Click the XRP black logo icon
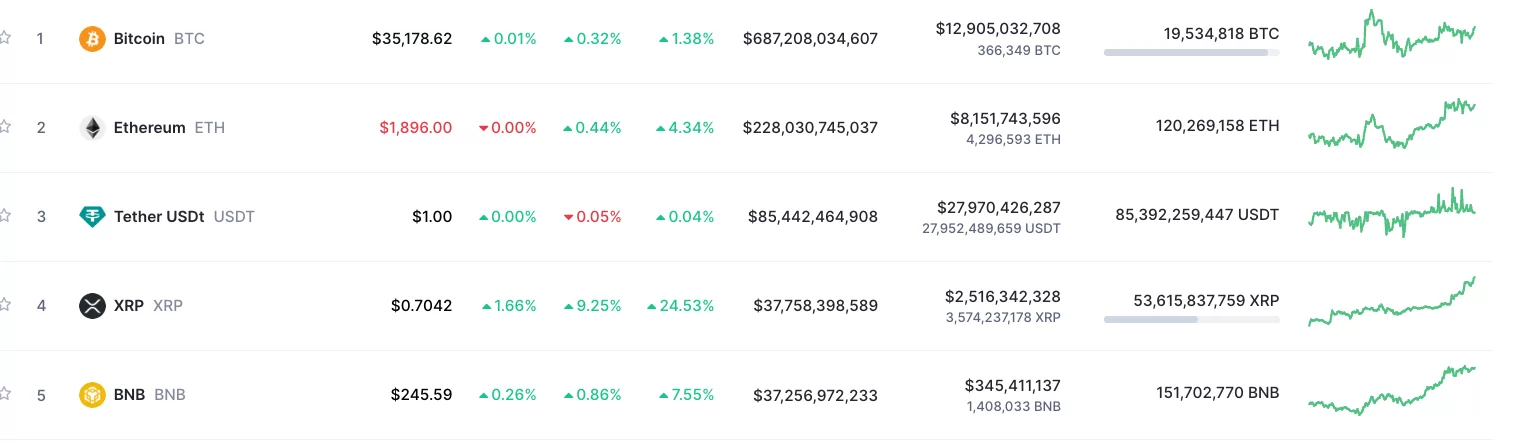 coord(92,306)
